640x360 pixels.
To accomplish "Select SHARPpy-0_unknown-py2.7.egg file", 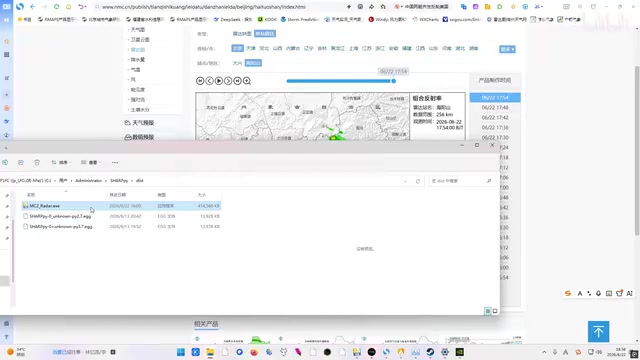I will tap(121, 216).
